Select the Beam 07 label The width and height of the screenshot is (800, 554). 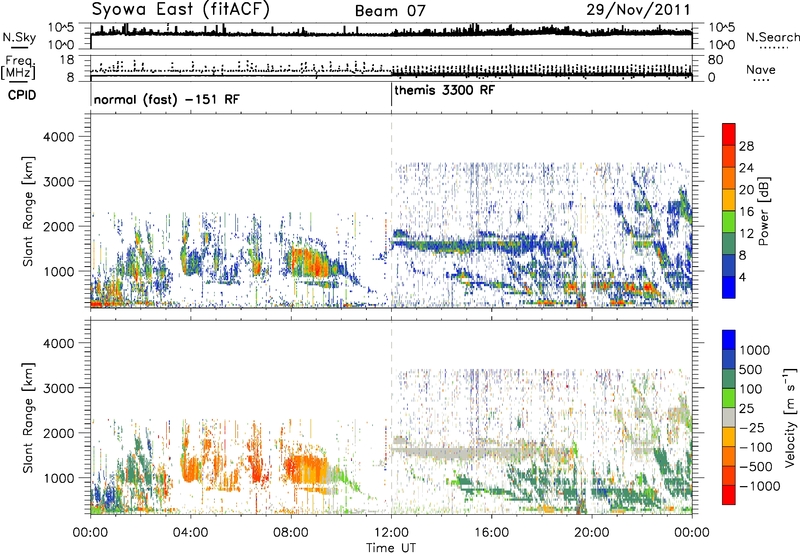click(389, 11)
